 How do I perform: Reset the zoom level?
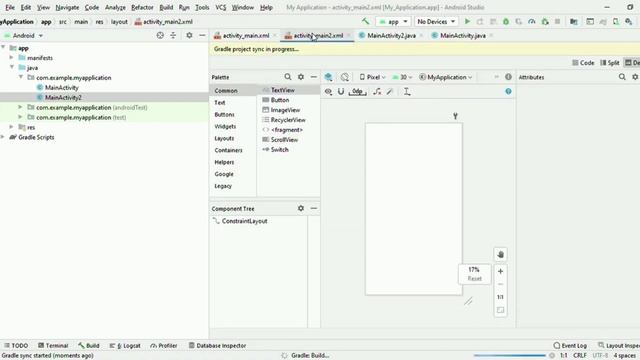coord(474,278)
